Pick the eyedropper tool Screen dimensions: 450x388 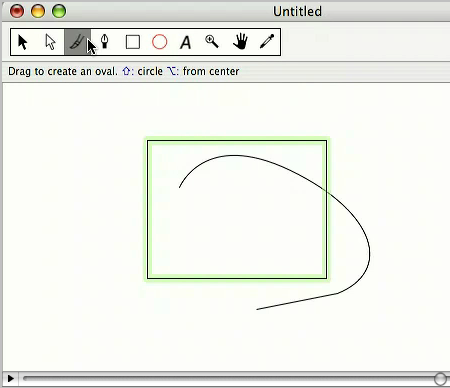coord(267,42)
